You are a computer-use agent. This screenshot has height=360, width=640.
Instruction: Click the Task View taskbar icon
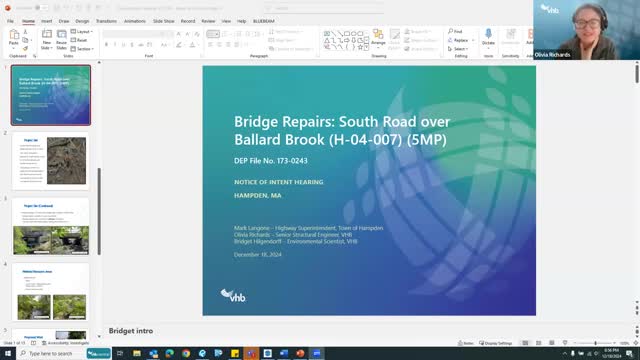click(x=120, y=353)
